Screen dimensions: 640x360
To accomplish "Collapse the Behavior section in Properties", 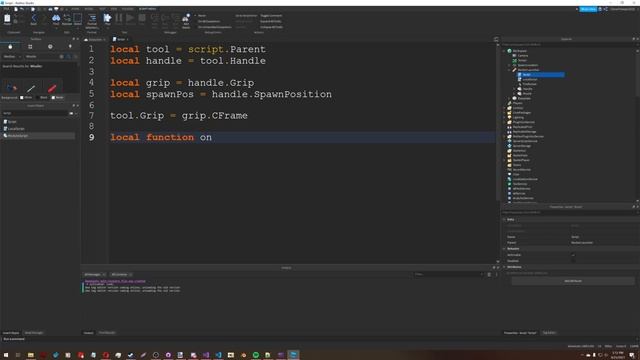I will tap(504, 249).
